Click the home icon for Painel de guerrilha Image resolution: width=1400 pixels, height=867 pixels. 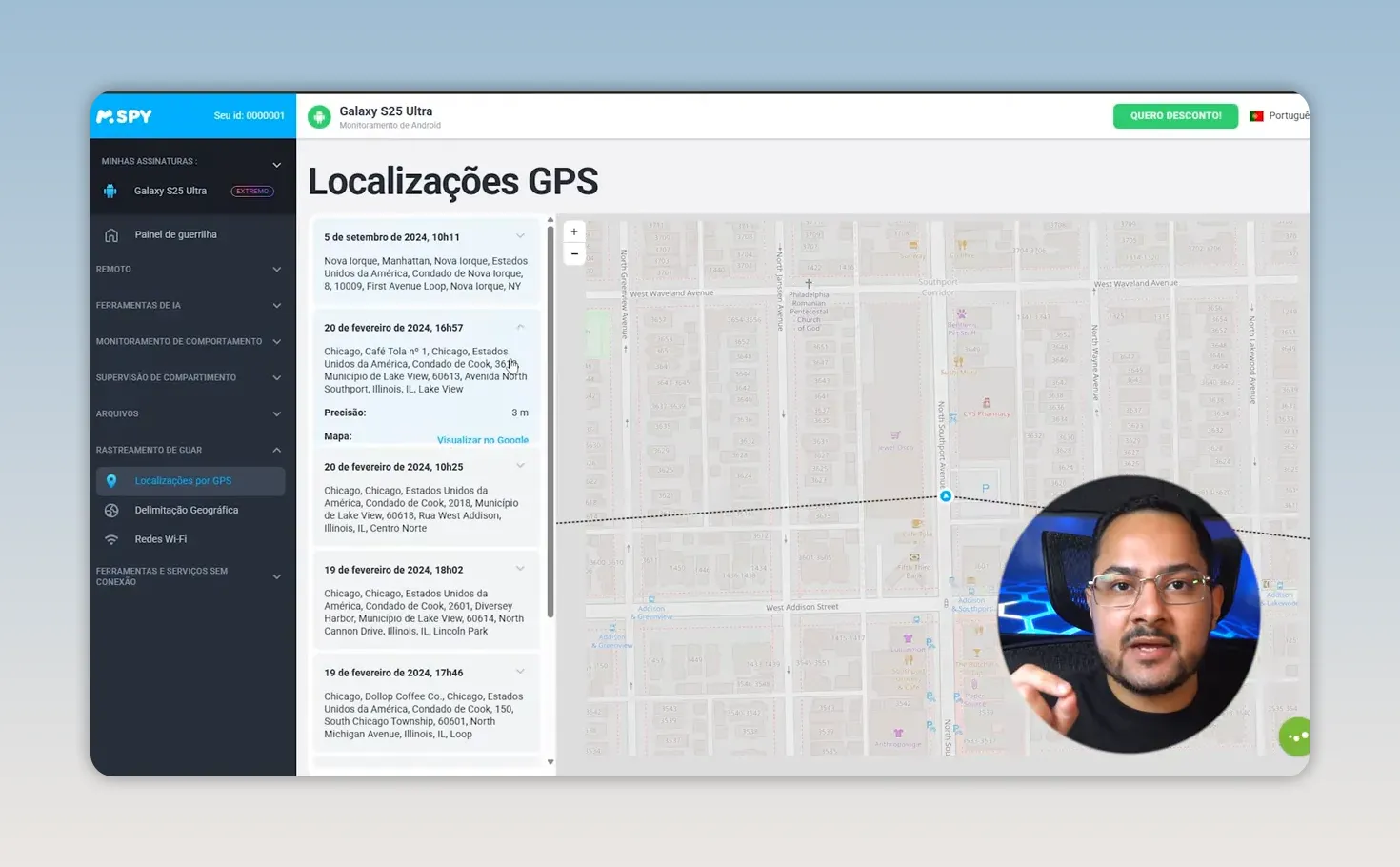pos(111,234)
